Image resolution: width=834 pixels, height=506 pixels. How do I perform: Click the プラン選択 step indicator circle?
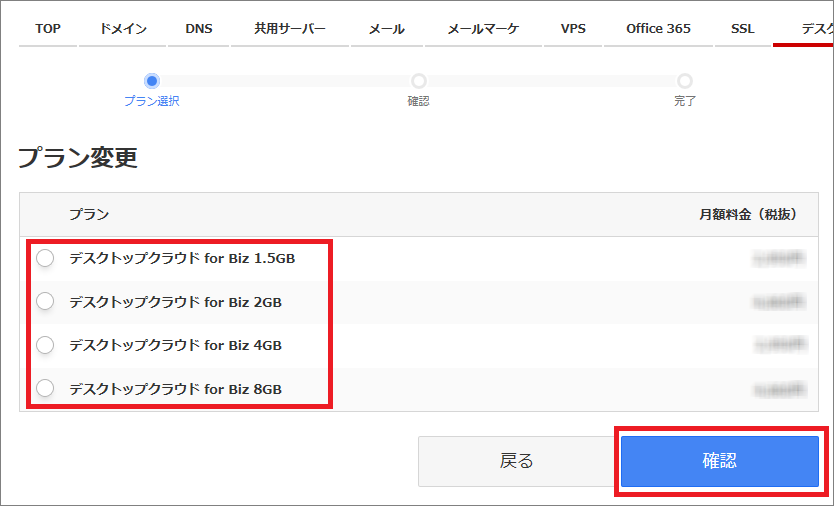pyautogui.click(x=152, y=81)
